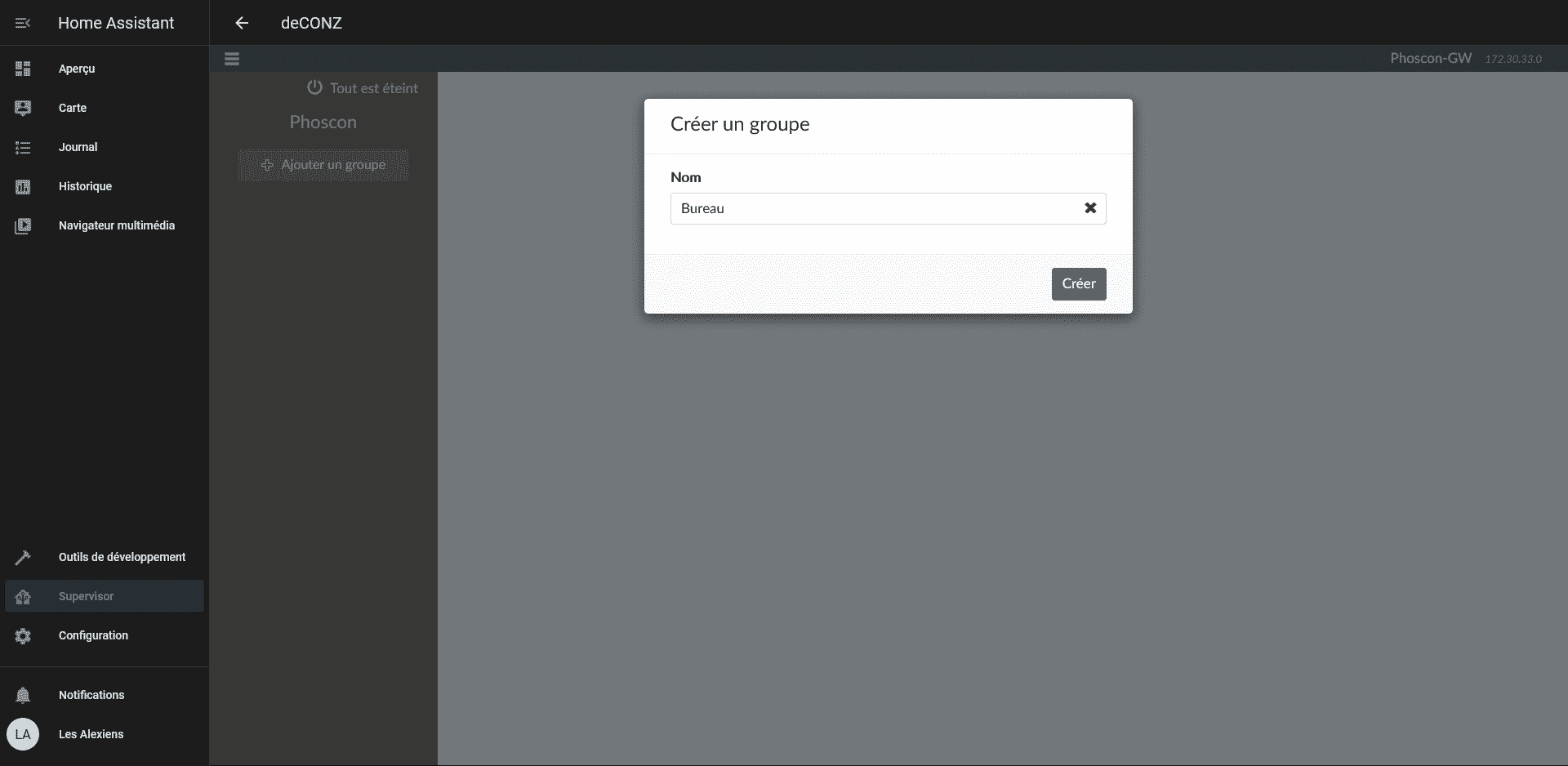Click the power icon beside Tout est éteint
Viewport: 1568px width, 766px height.
pyautogui.click(x=314, y=87)
